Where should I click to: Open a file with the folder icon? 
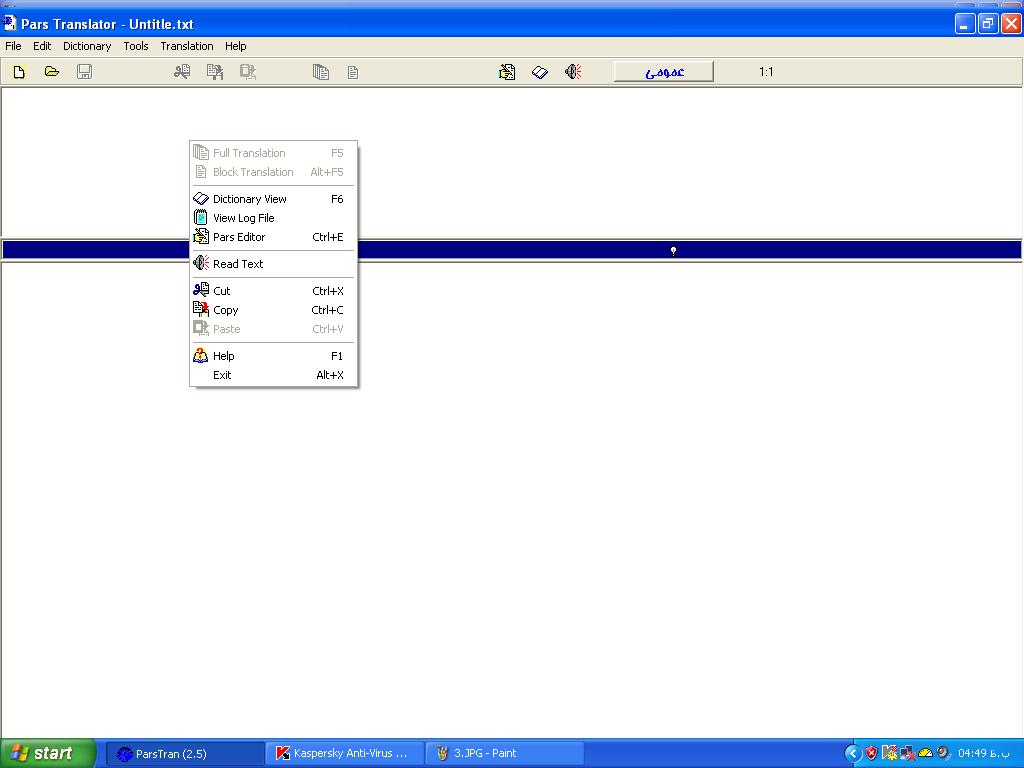[52, 72]
